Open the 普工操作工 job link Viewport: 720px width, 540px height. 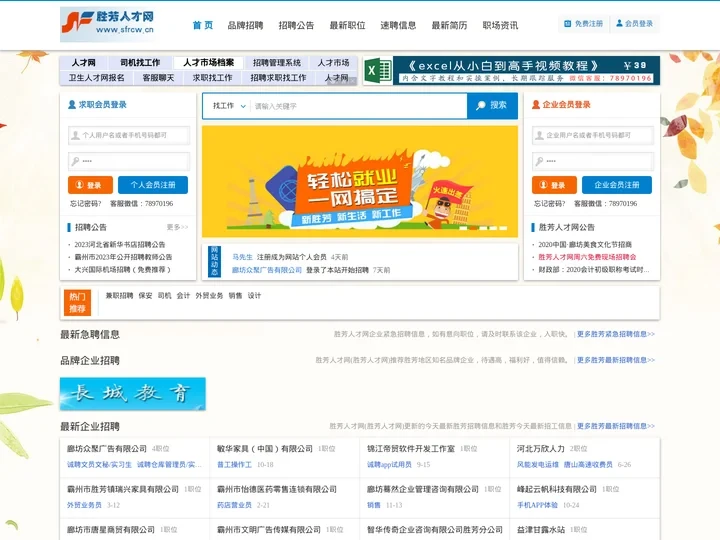point(234,465)
